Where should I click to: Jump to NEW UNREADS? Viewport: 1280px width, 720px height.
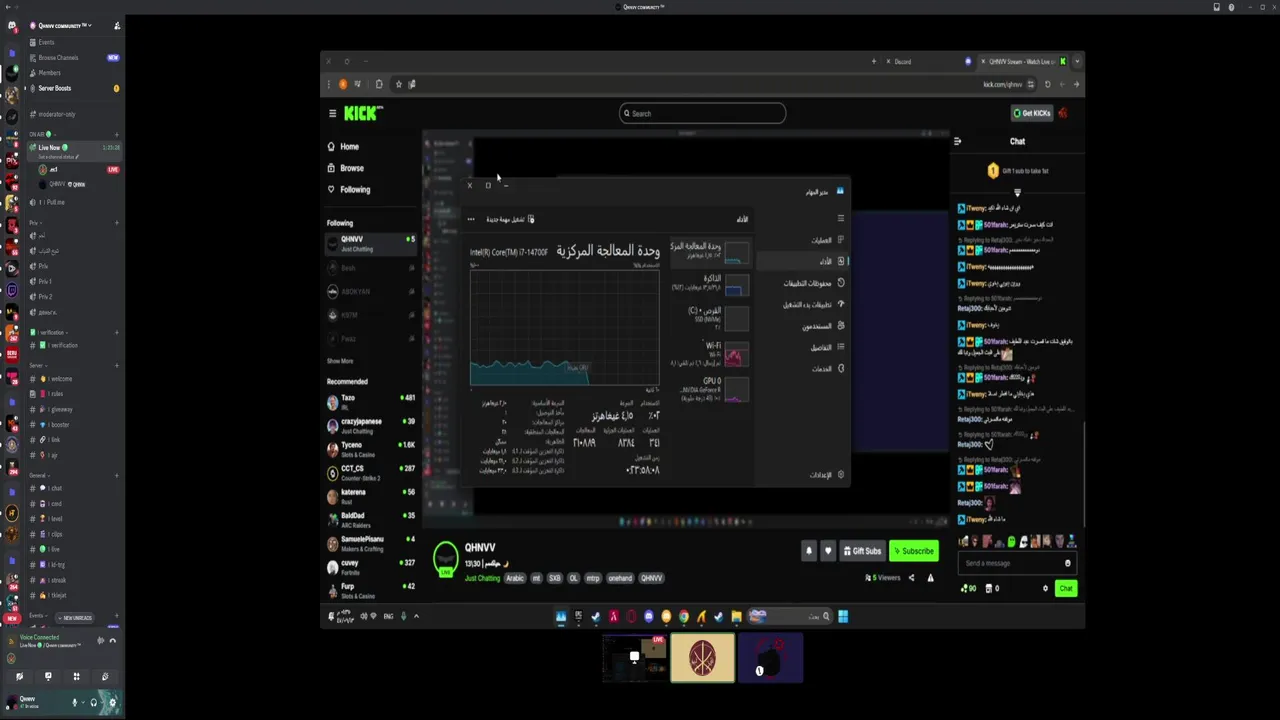(x=74, y=618)
